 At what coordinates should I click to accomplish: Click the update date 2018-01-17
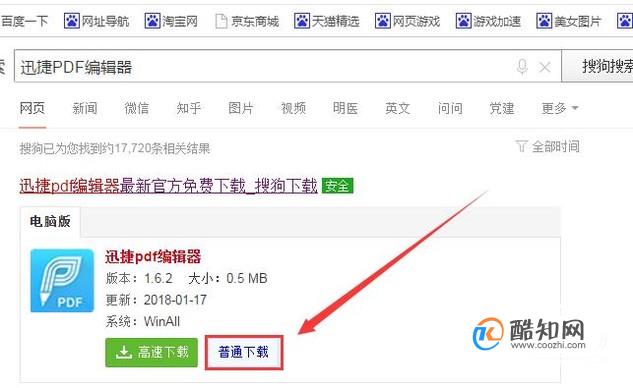(175, 300)
